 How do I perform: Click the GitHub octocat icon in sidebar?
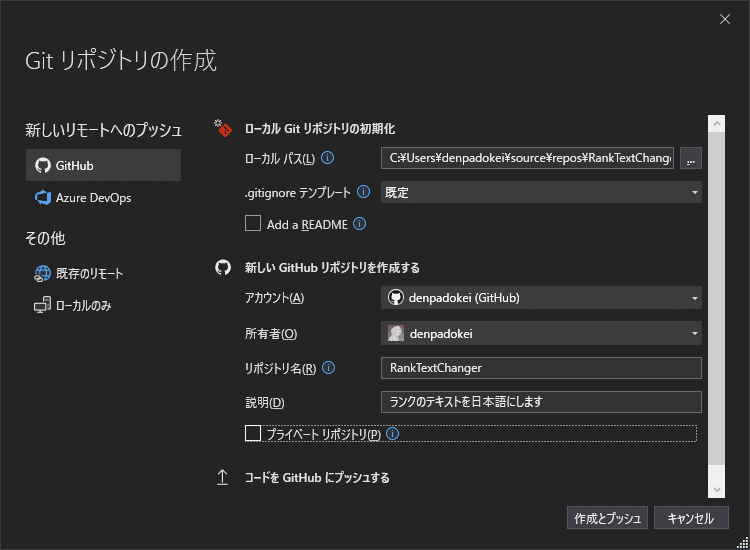coord(43,165)
